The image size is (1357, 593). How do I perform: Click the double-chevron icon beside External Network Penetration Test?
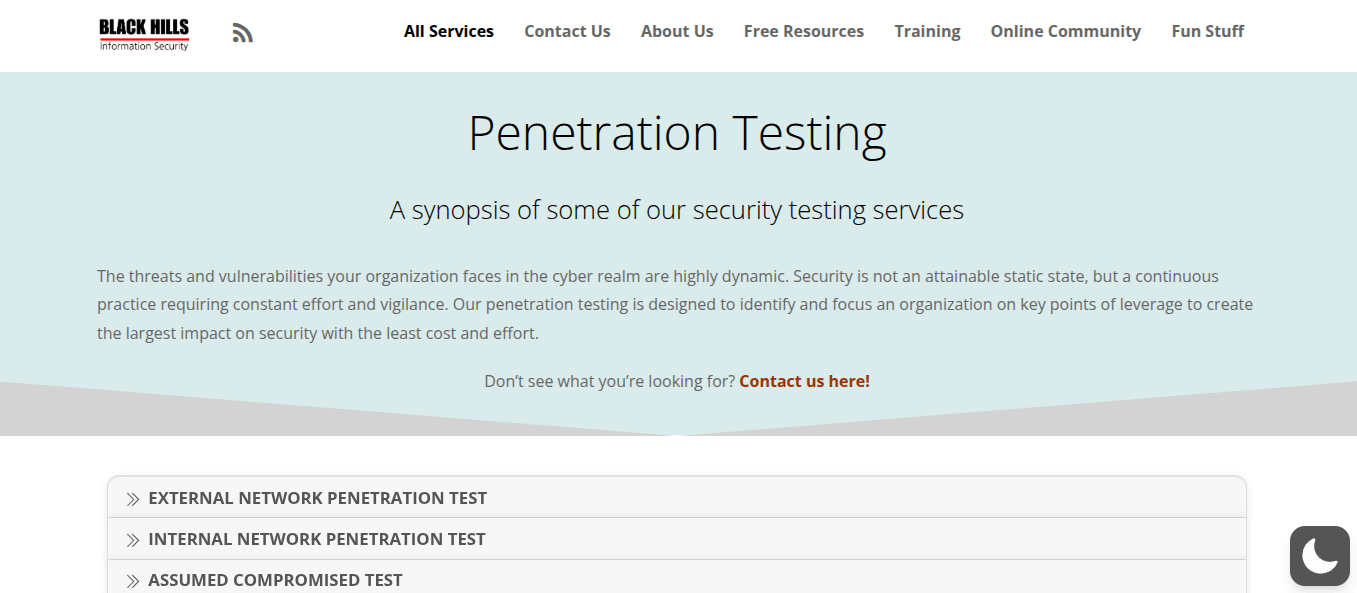133,499
